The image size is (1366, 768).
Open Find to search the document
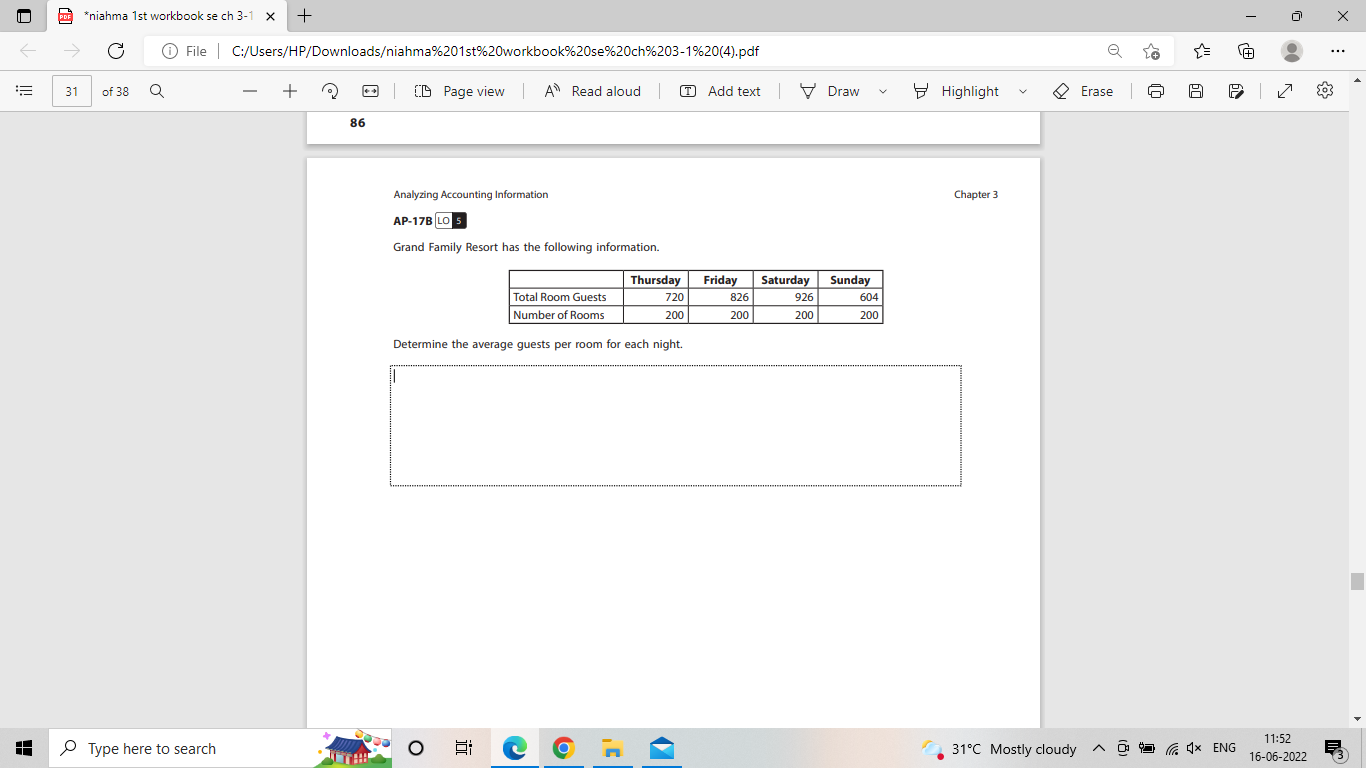click(156, 91)
